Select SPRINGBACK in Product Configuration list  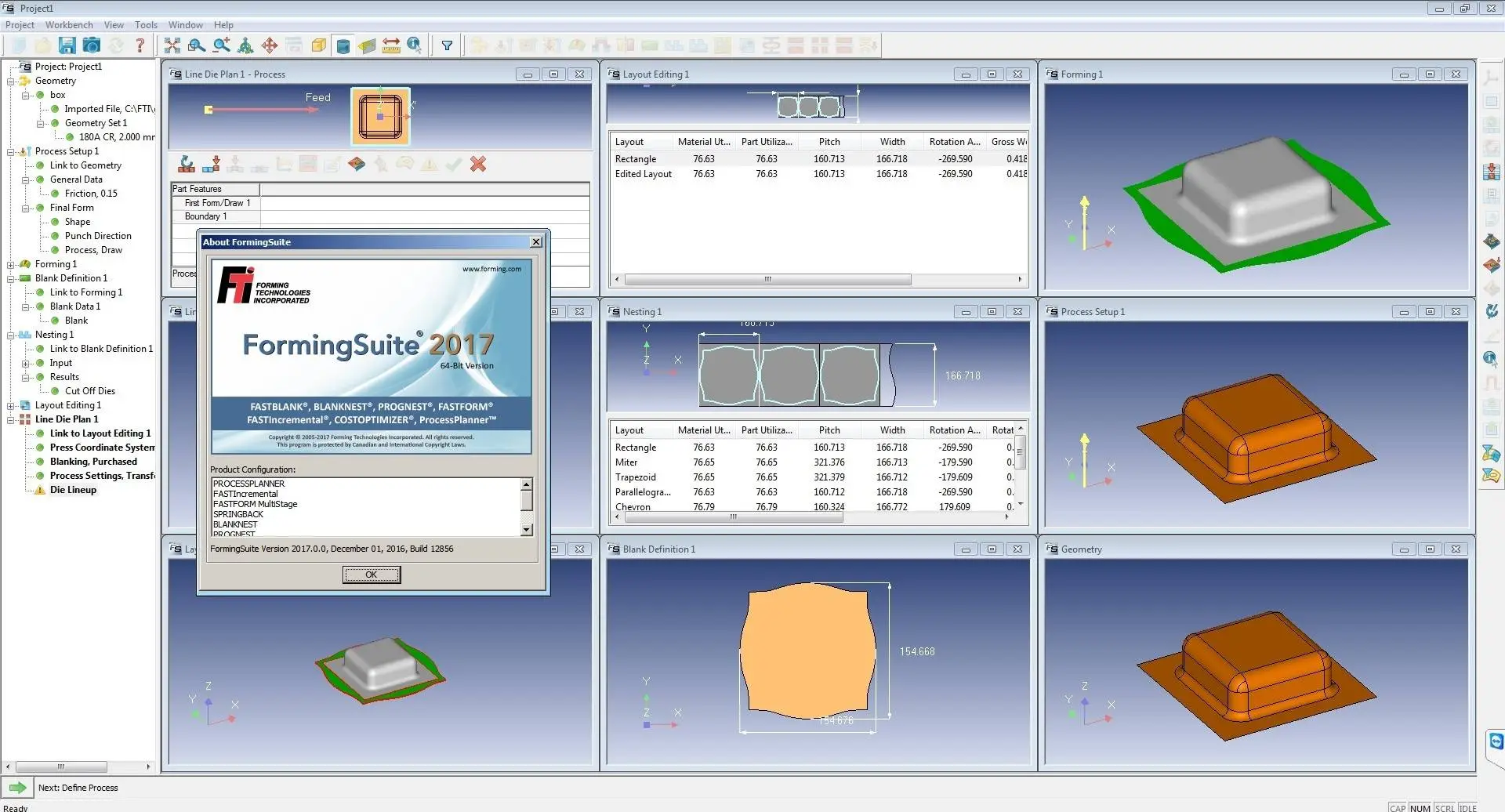pos(238,514)
